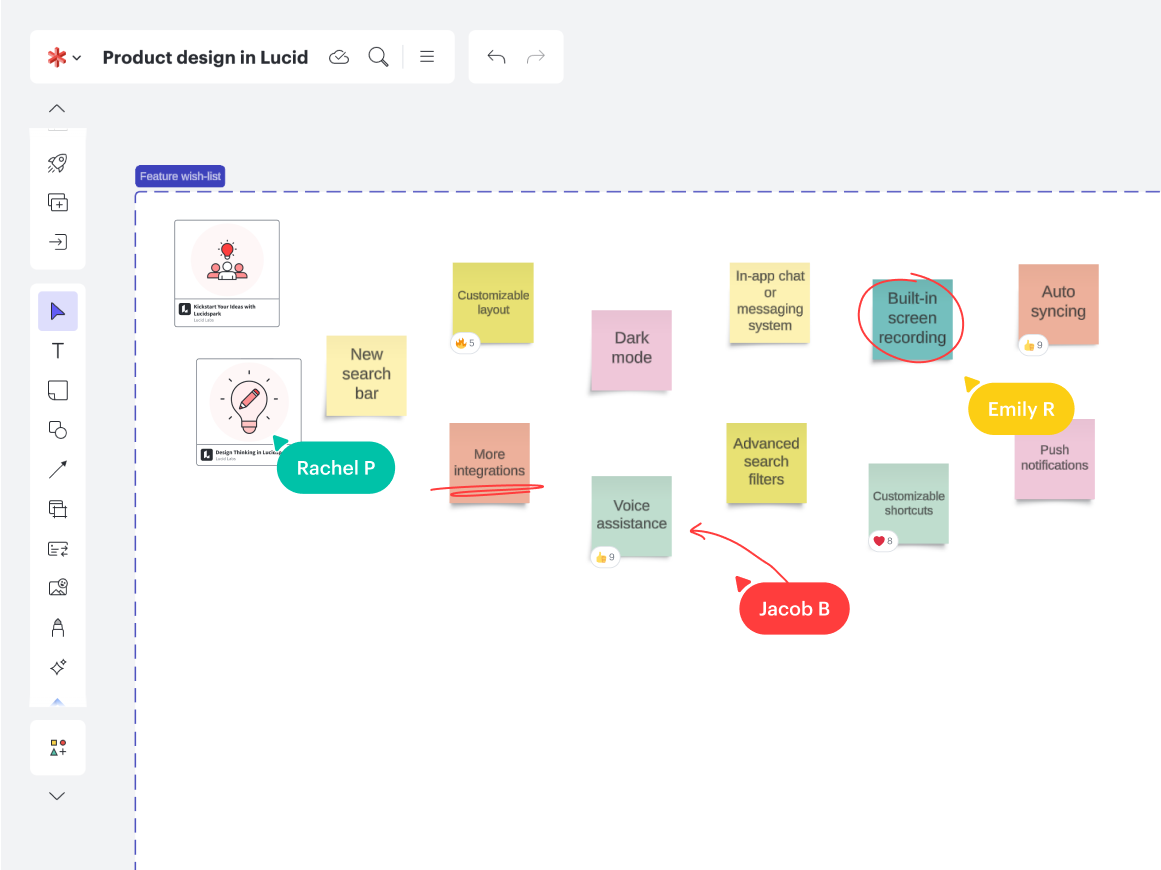Expand toolbar with the bottom down chevron
This screenshot has height=870, width=1161.
(x=58, y=797)
